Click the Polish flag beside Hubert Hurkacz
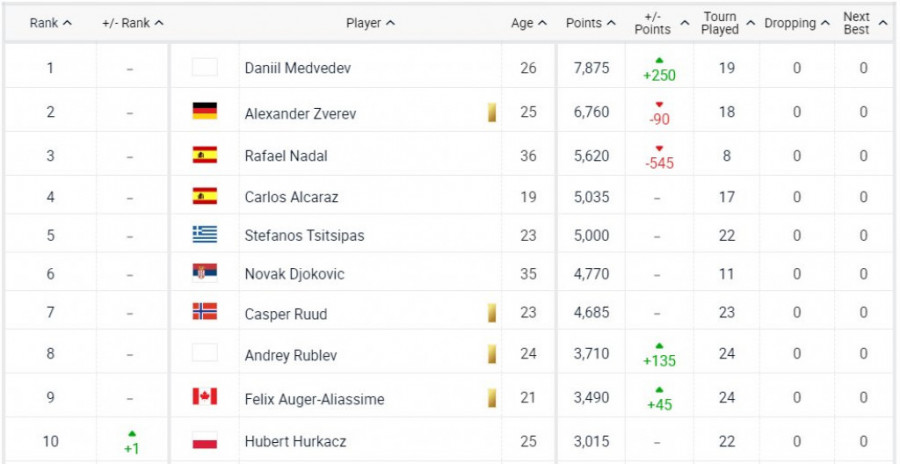Viewport: 900px width, 464px height. 205,440
